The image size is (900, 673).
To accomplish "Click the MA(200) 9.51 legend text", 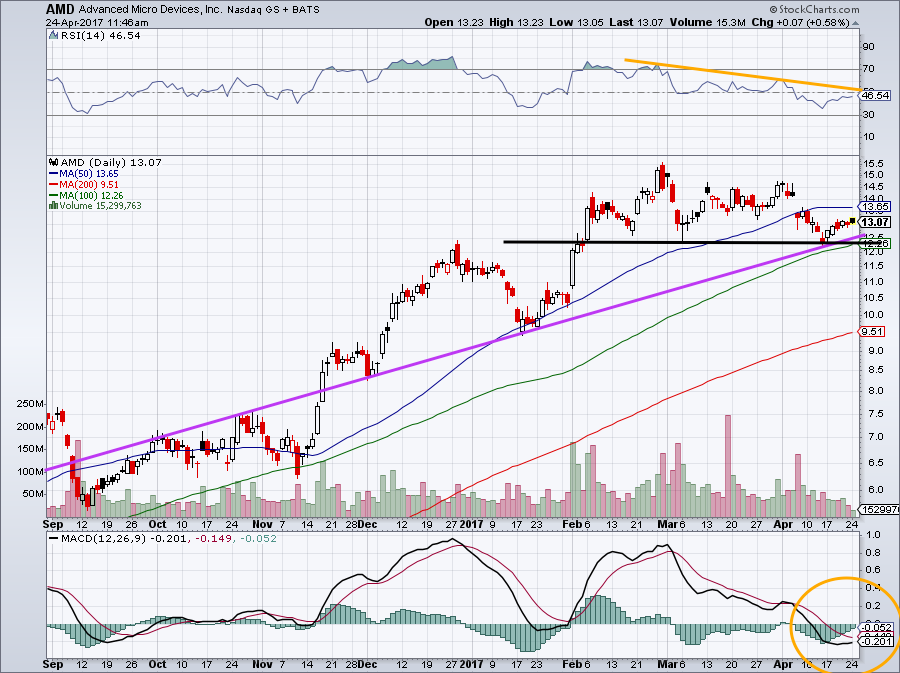I will (91, 184).
